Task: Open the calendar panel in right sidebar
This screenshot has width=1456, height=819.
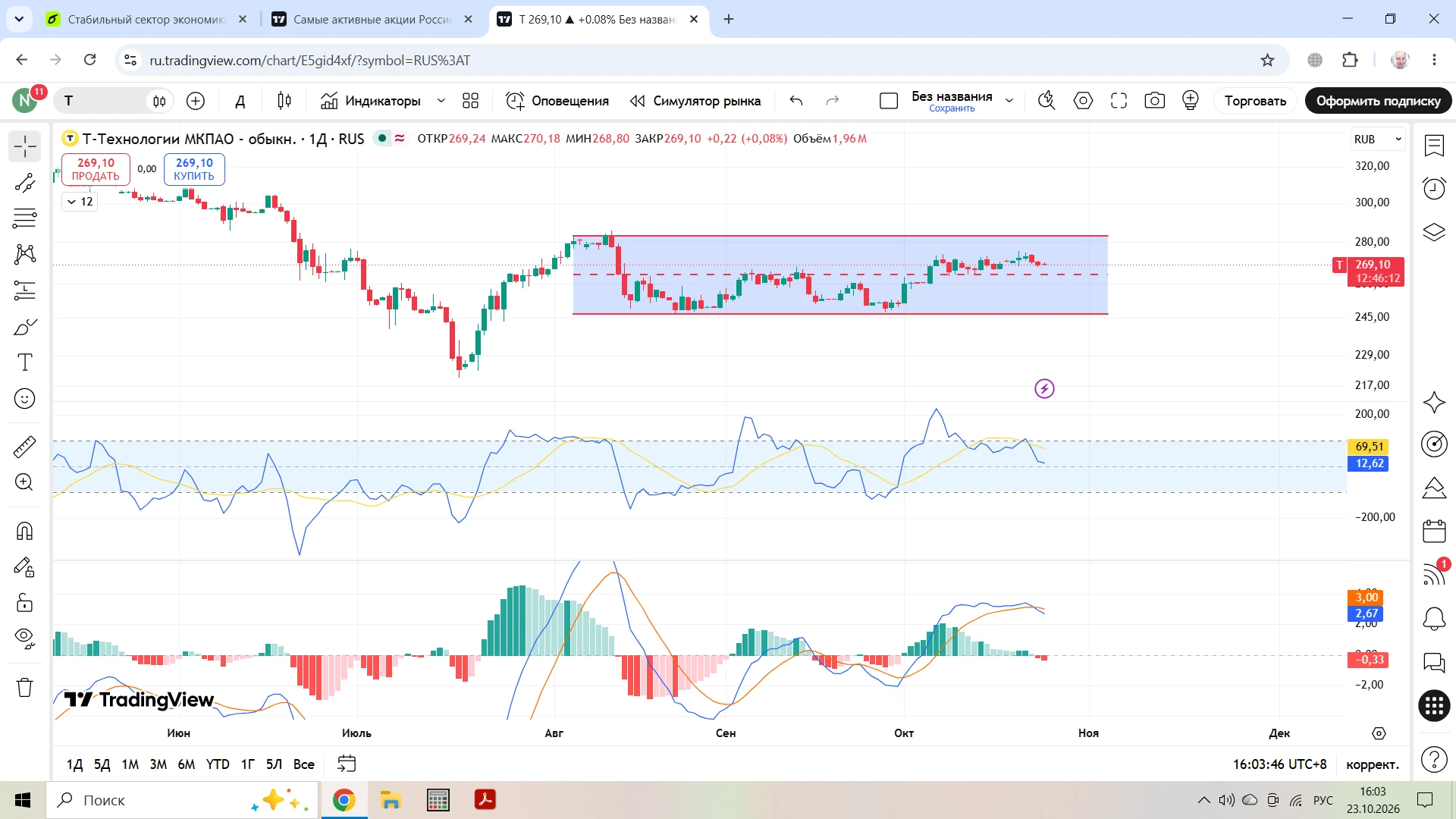Action: (1434, 531)
